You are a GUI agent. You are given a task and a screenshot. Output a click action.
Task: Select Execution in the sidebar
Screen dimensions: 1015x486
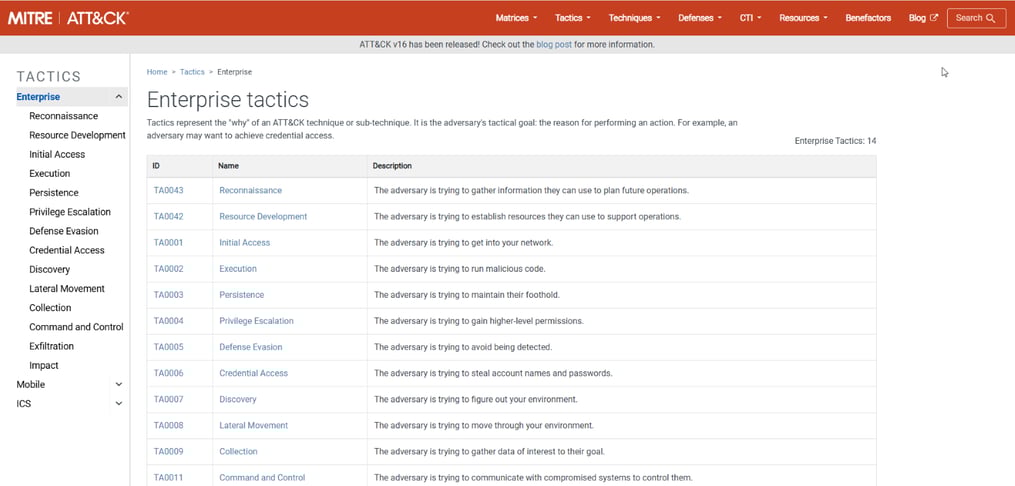(x=50, y=173)
